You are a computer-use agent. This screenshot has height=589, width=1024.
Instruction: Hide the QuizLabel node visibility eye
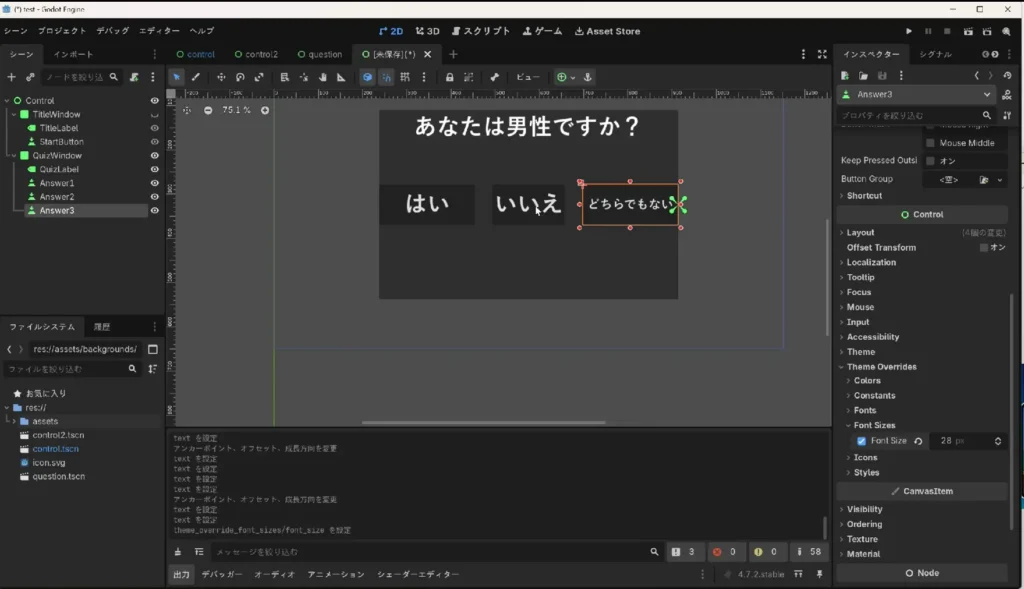(x=155, y=169)
